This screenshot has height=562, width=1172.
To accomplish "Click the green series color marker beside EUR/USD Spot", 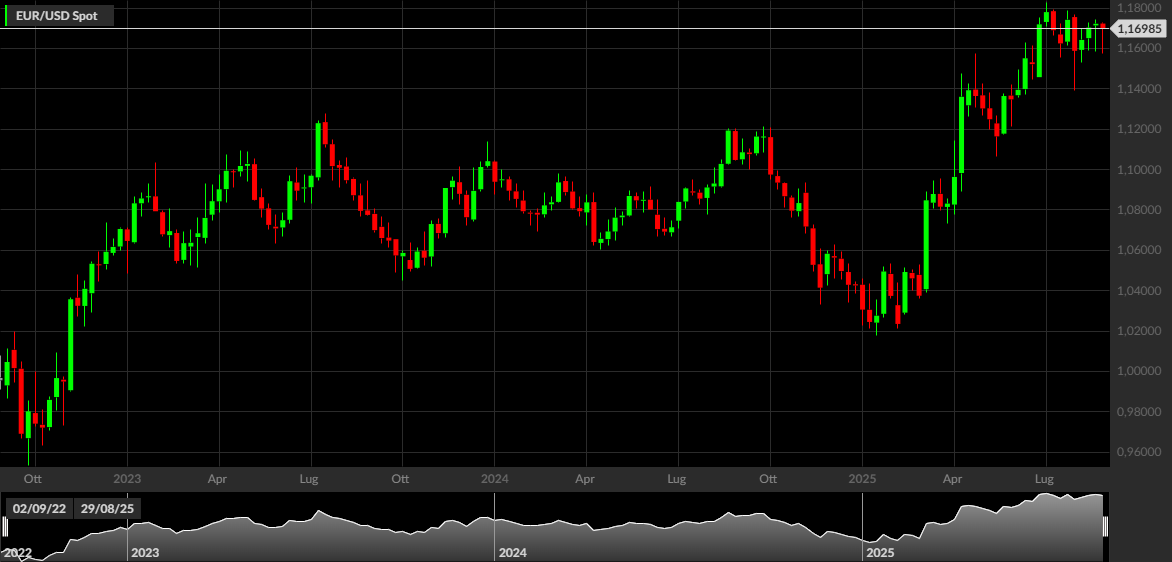I will coord(7,16).
